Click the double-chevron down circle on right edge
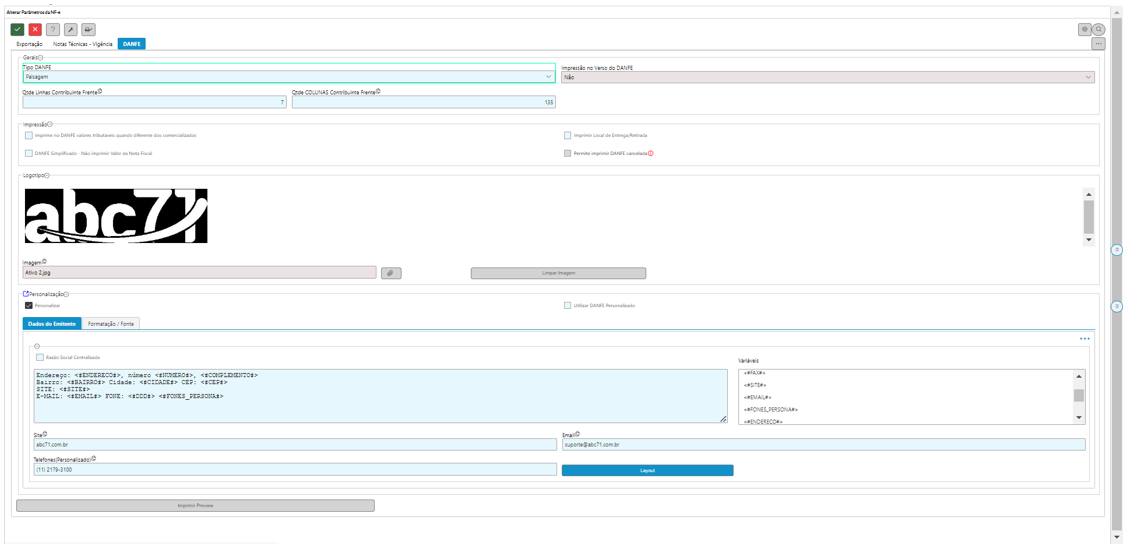This screenshot has width=1125, height=549. [1116, 306]
